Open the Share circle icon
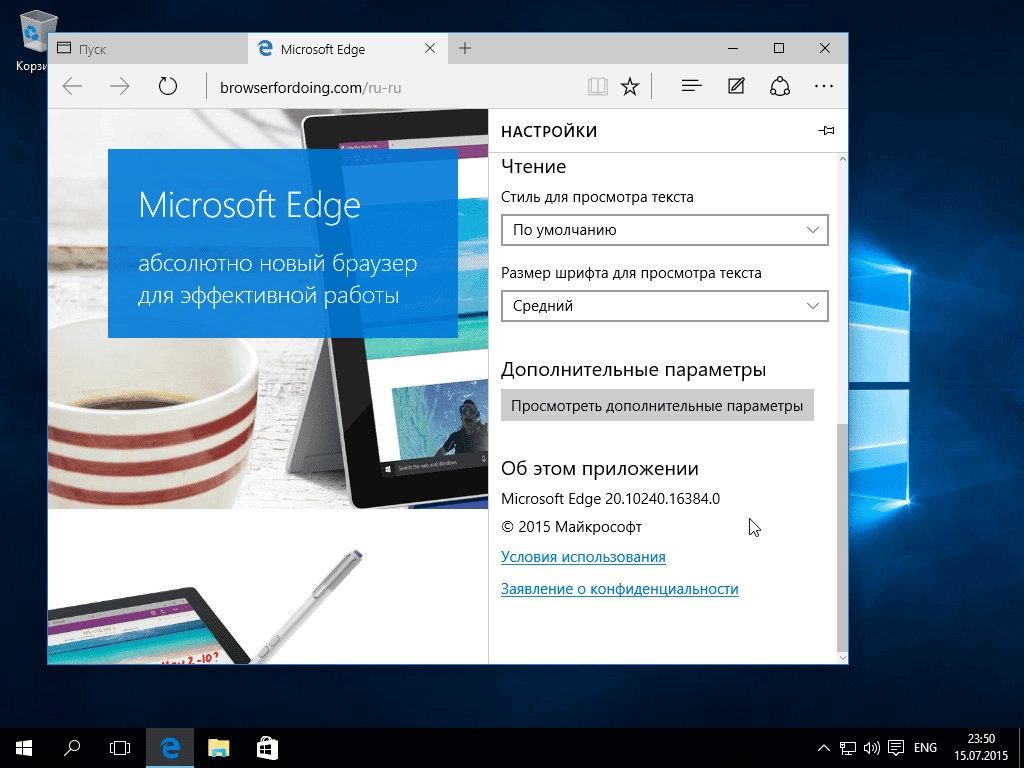1024x768 pixels. [x=780, y=86]
